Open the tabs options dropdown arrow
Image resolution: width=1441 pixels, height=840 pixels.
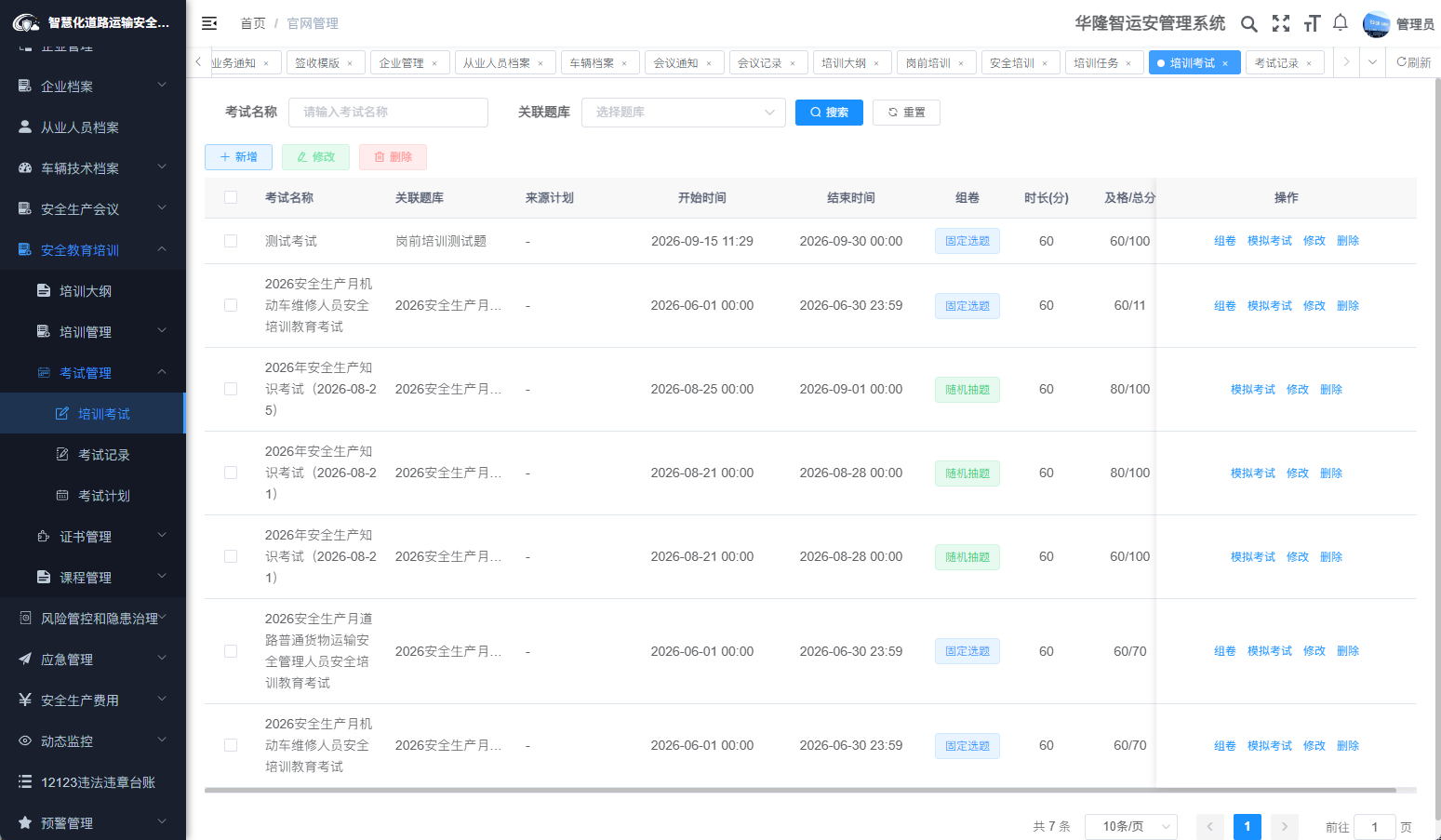[1372, 62]
